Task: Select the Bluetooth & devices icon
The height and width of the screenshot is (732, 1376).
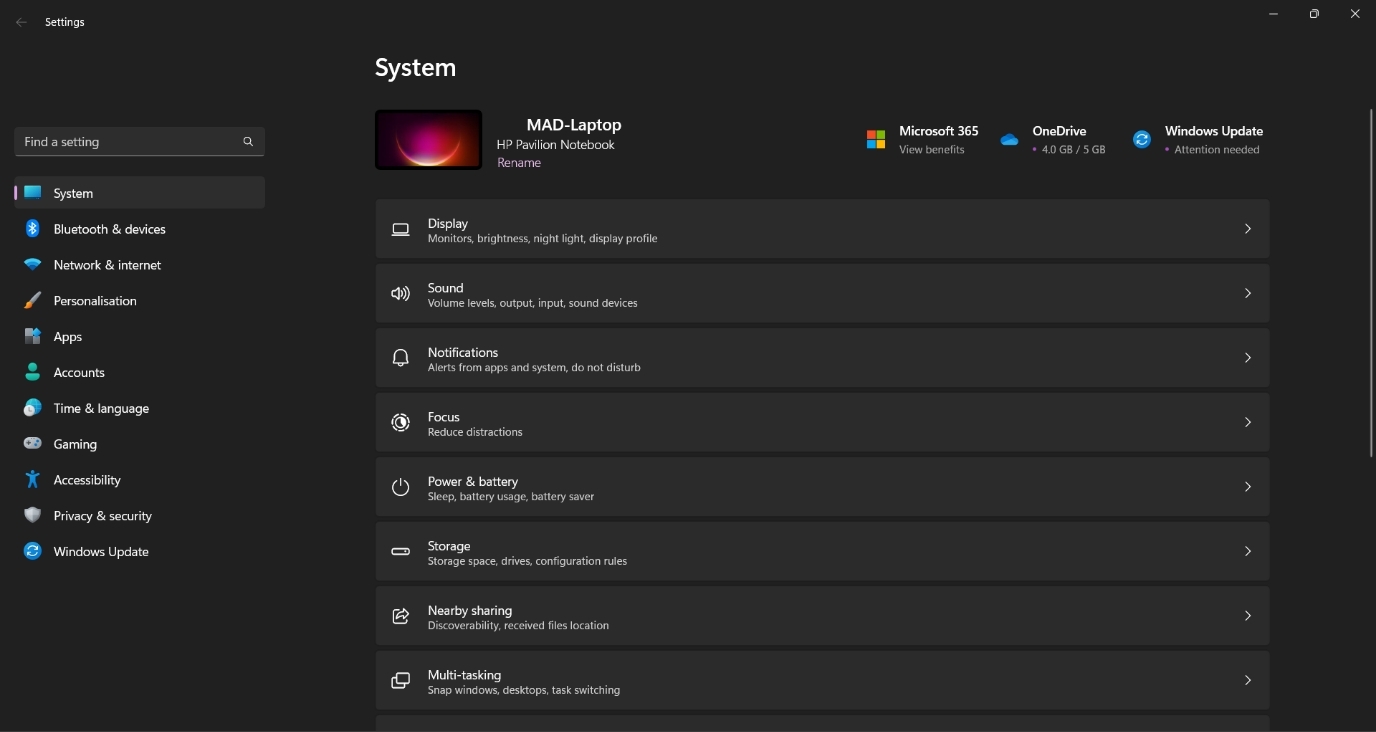Action: click(x=32, y=229)
